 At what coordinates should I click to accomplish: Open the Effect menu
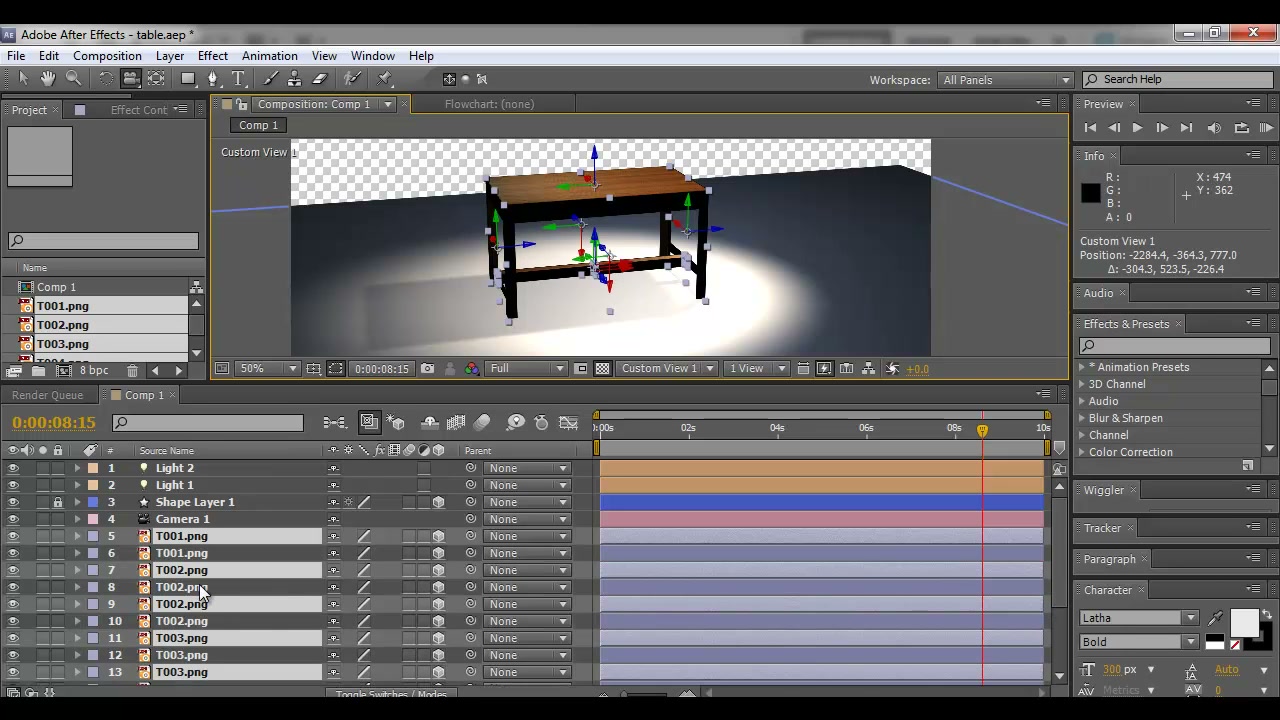coord(213,56)
